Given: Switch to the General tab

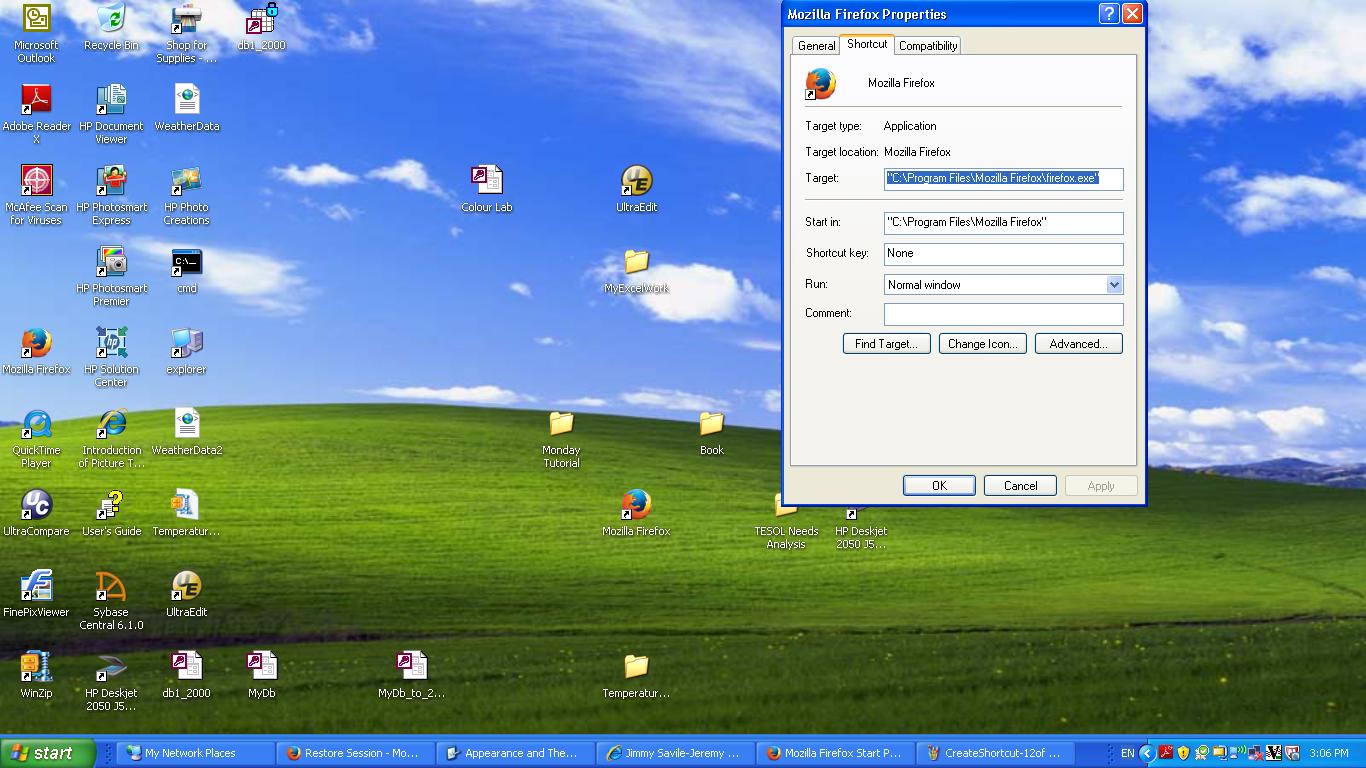Looking at the screenshot, I should pyautogui.click(x=816, y=46).
